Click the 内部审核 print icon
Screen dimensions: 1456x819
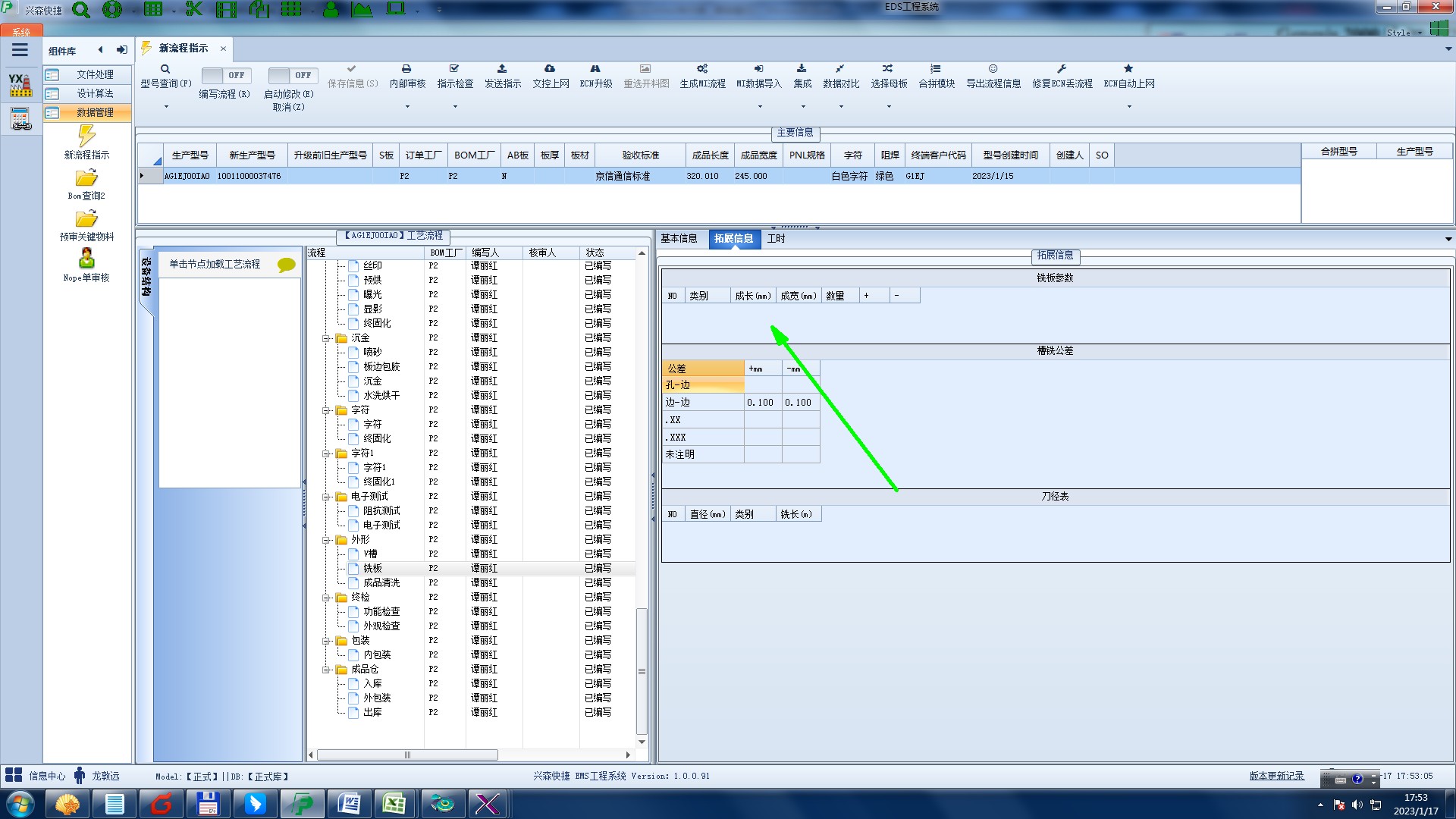(x=406, y=69)
